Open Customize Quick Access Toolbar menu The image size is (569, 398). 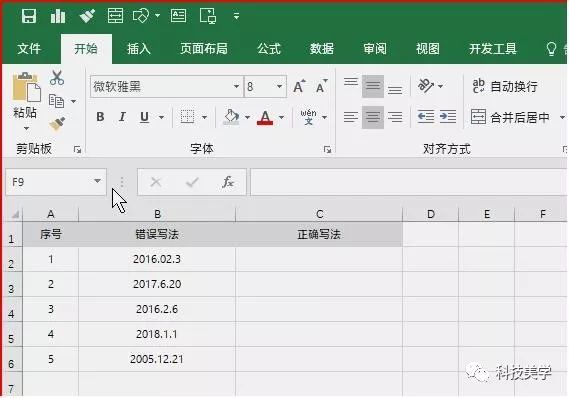pyautogui.click(x=236, y=16)
